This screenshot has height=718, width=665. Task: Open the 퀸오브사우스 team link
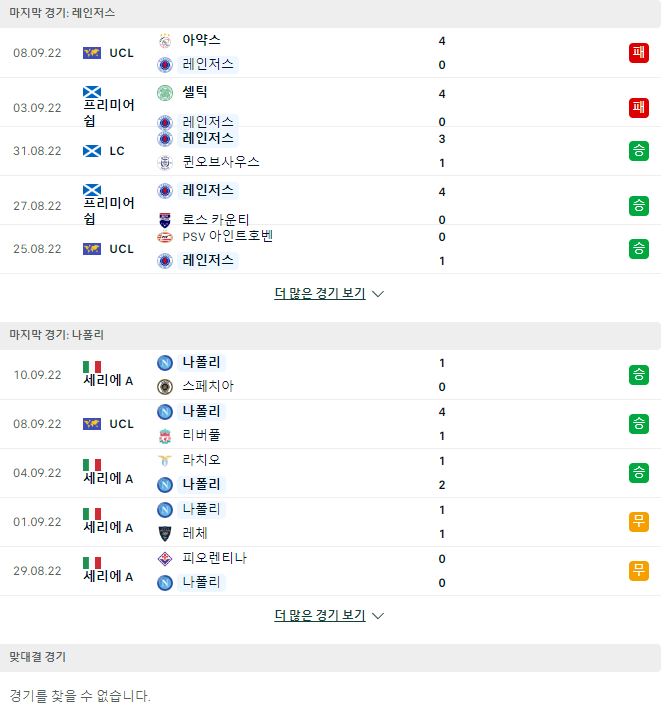point(221,162)
